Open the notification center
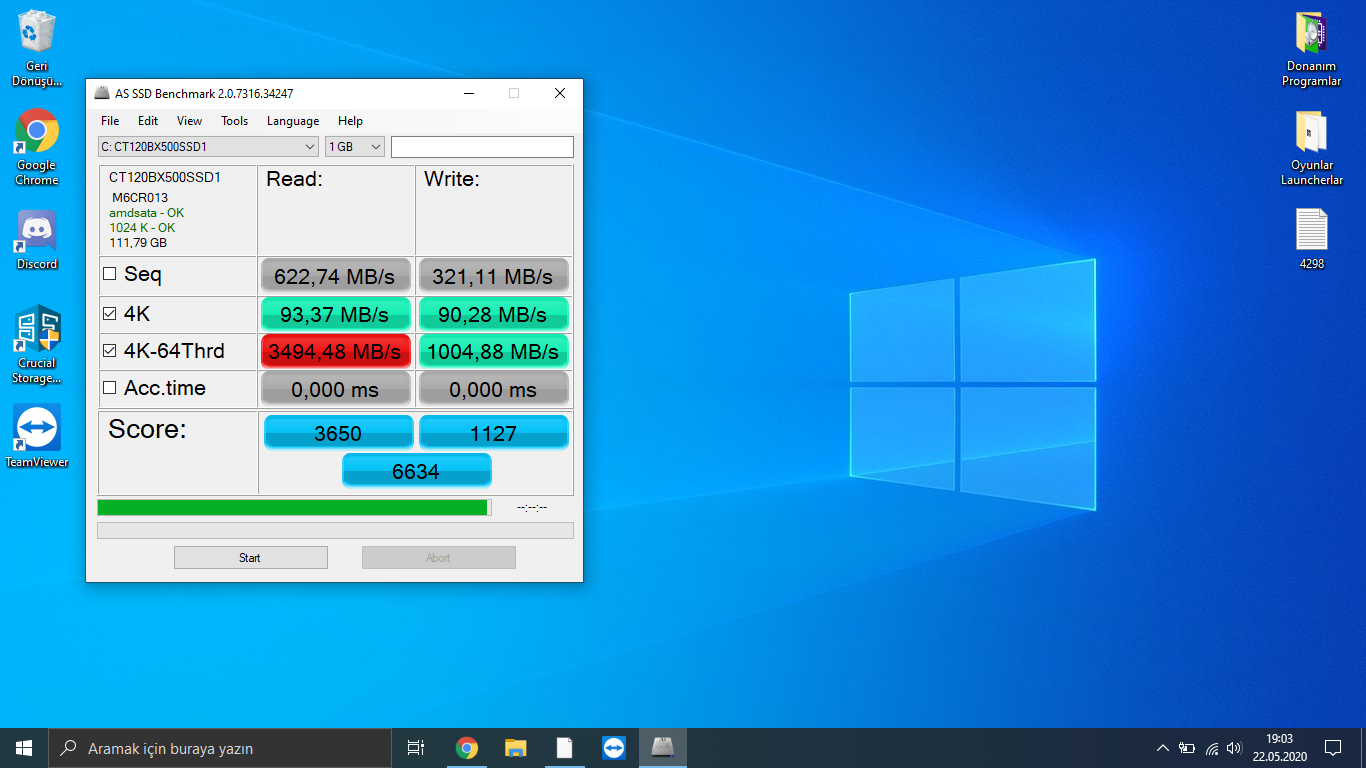 (1332, 748)
